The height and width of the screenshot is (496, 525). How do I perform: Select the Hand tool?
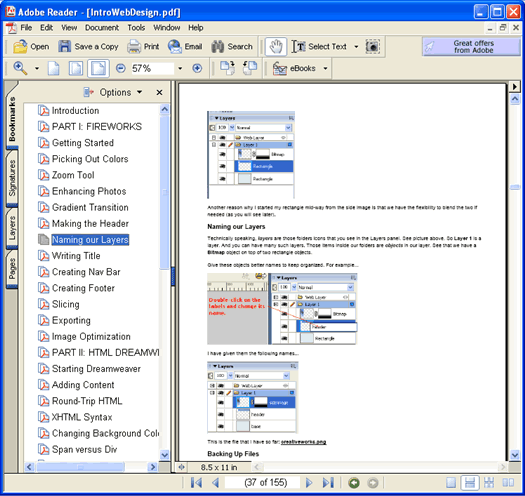(276, 47)
